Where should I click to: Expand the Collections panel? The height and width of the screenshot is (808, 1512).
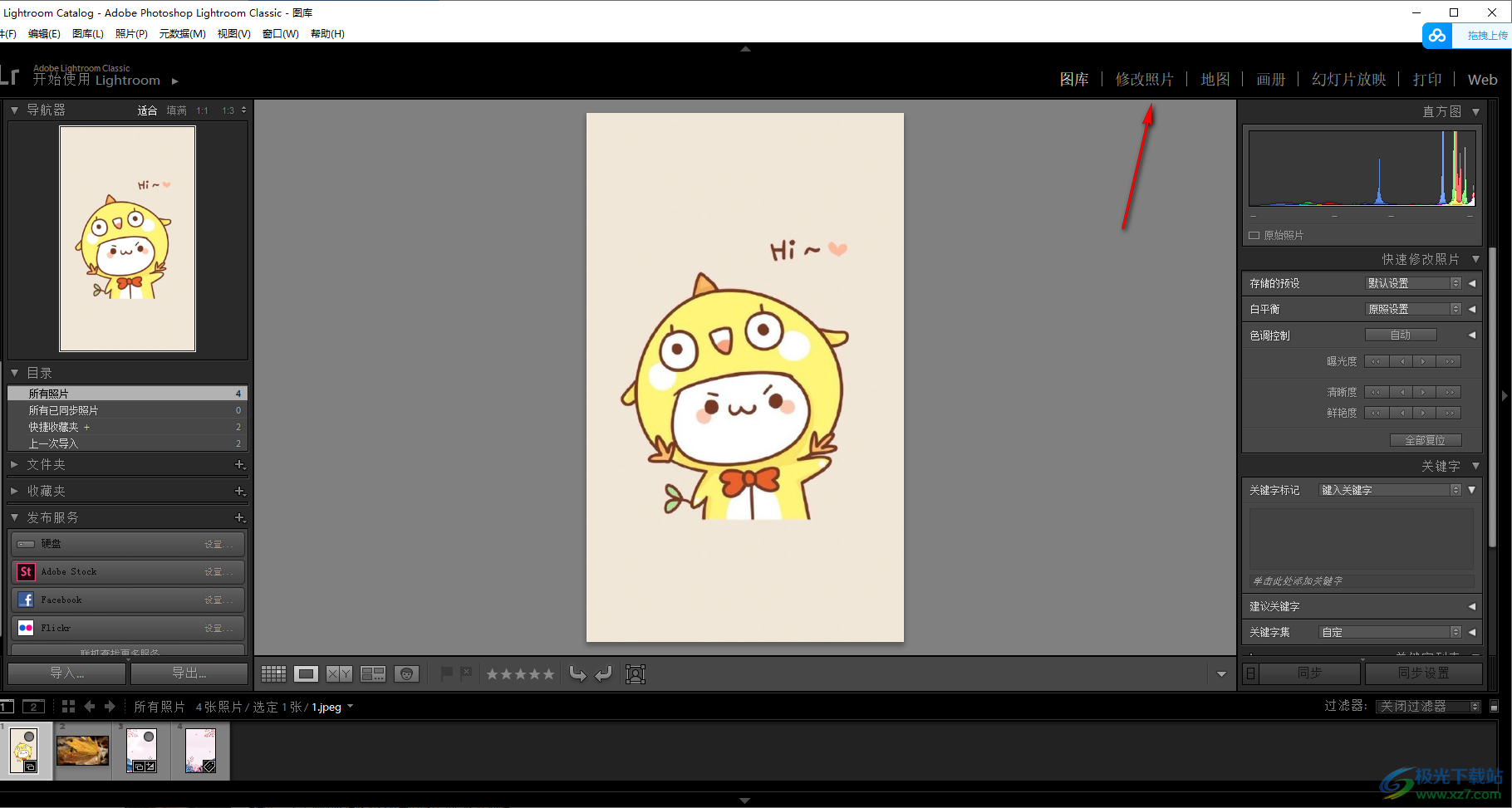pyautogui.click(x=14, y=492)
